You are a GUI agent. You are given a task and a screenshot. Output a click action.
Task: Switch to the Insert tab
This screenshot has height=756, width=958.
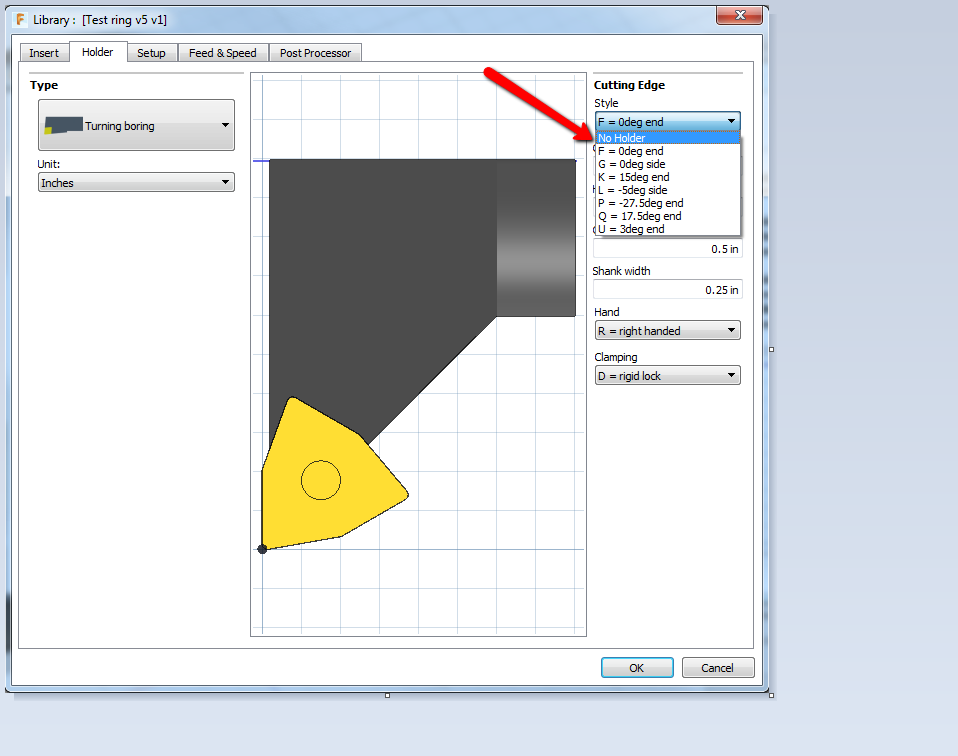(x=44, y=52)
